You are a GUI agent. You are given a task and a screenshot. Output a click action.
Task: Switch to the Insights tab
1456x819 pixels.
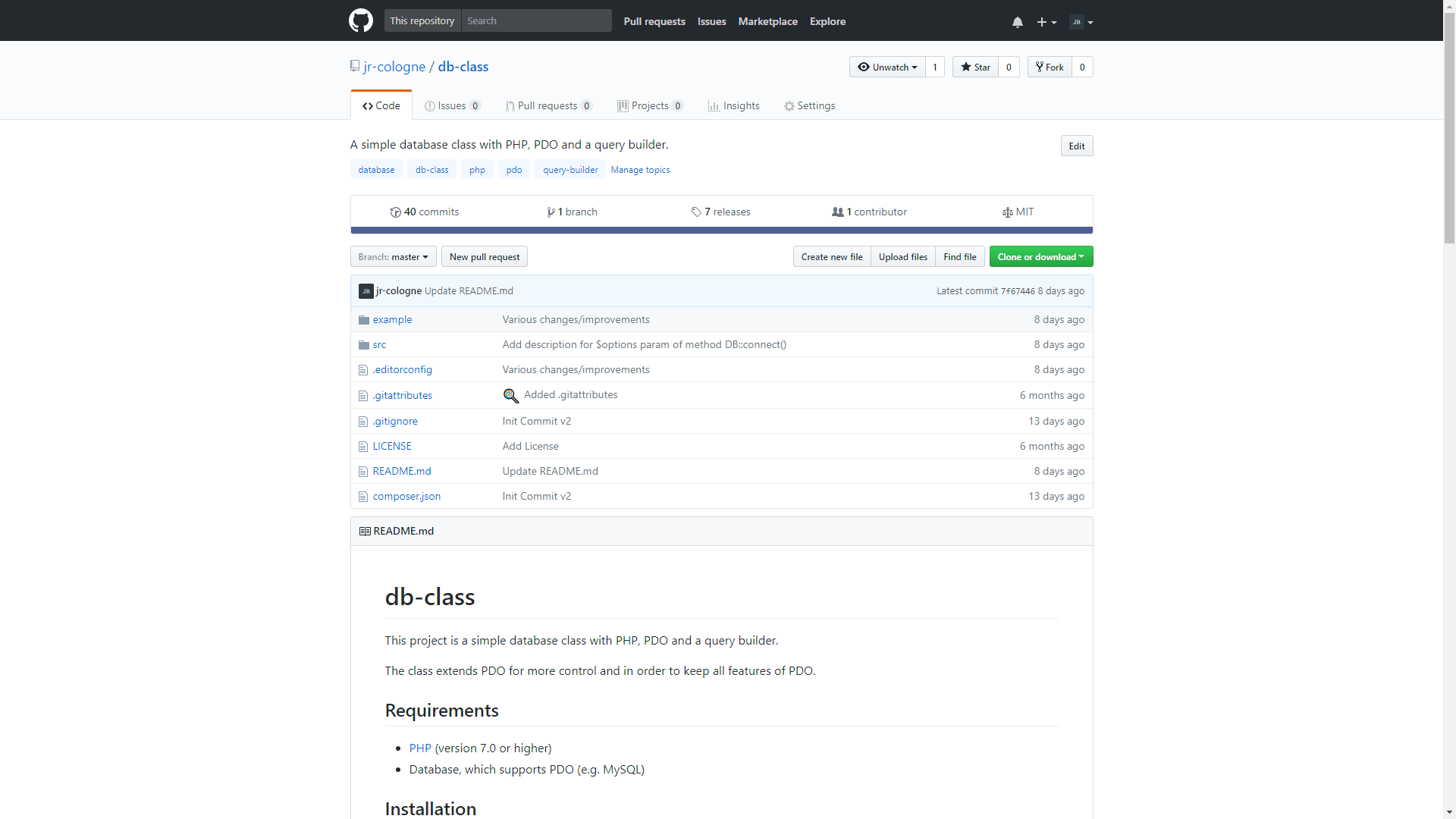click(x=733, y=106)
